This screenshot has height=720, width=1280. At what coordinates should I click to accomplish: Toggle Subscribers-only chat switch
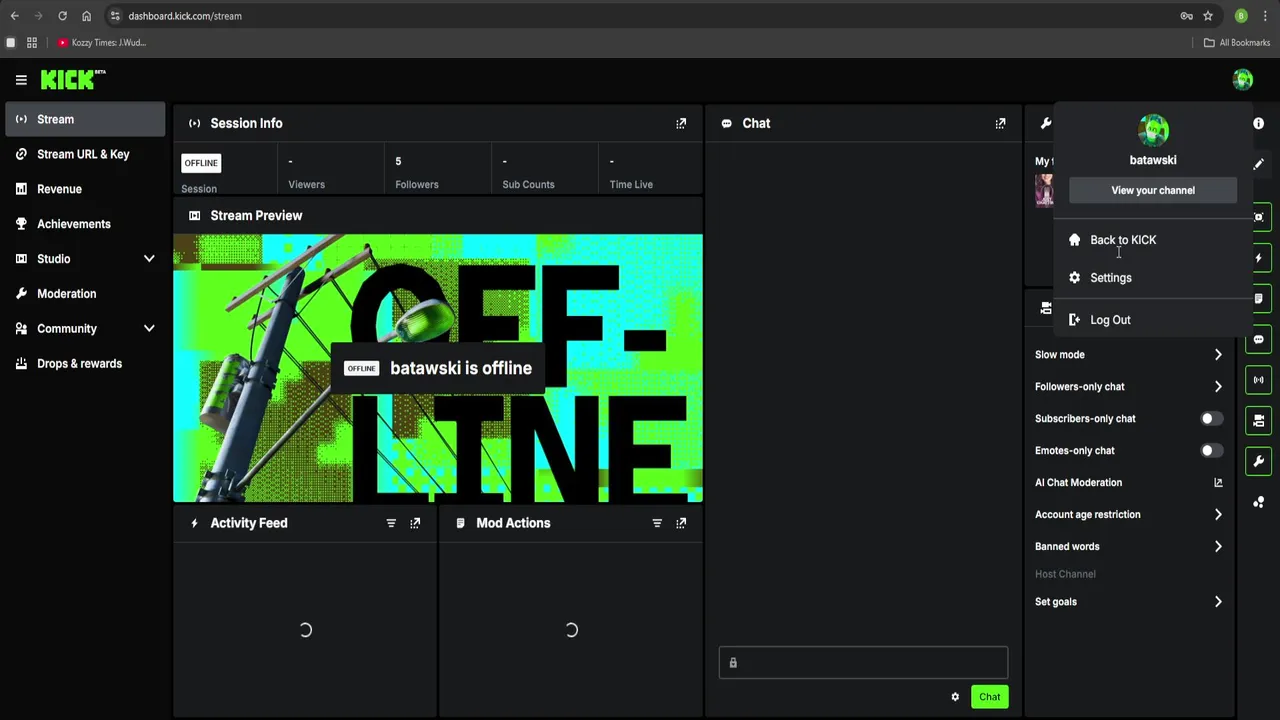(1211, 419)
